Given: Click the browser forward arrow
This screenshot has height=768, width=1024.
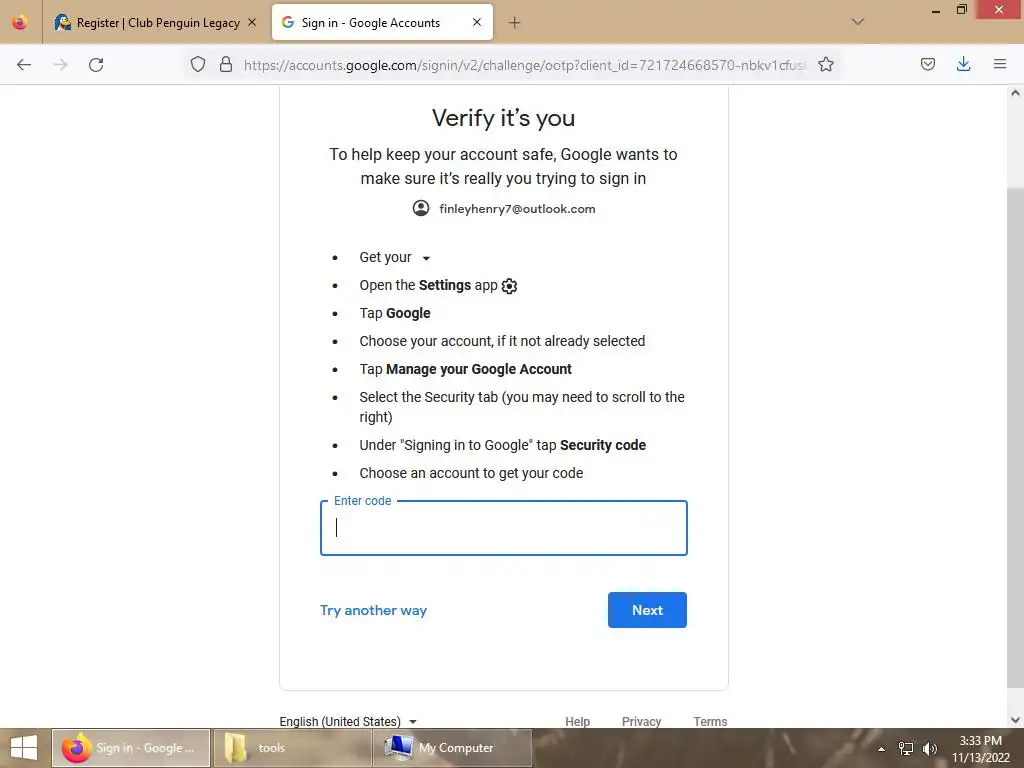Looking at the screenshot, I should (x=60, y=65).
